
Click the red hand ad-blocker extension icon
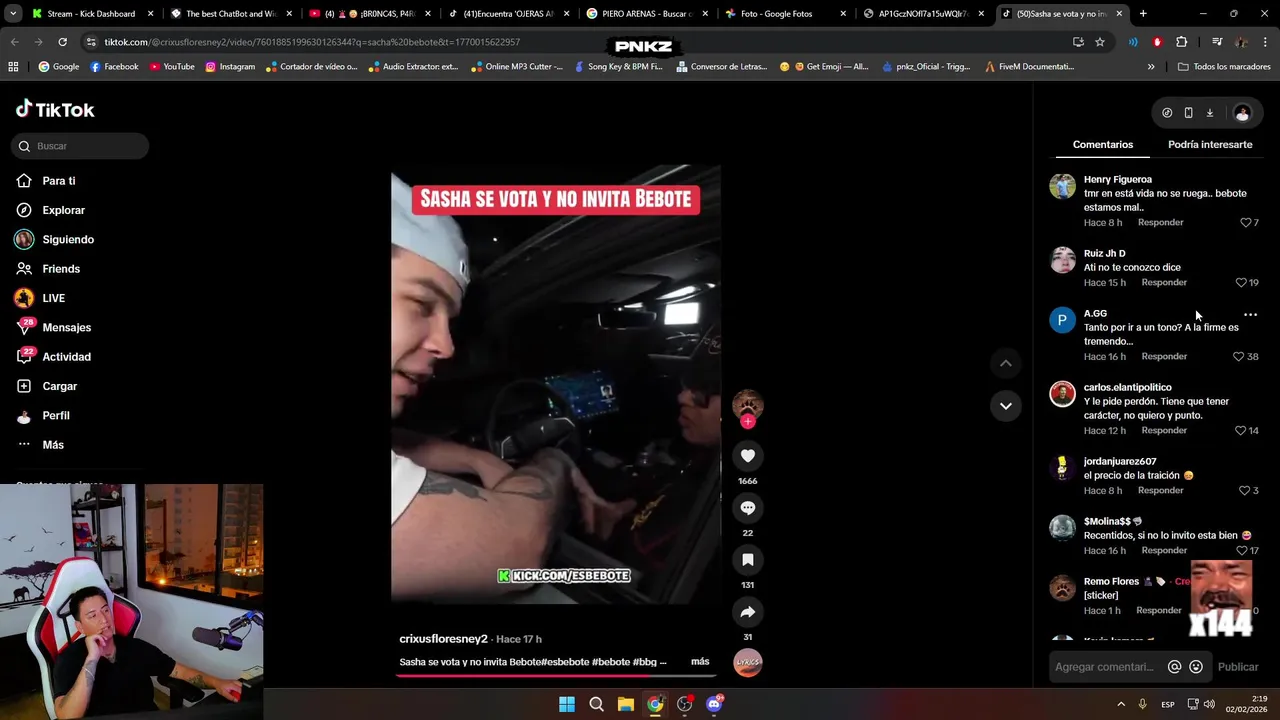[1157, 42]
